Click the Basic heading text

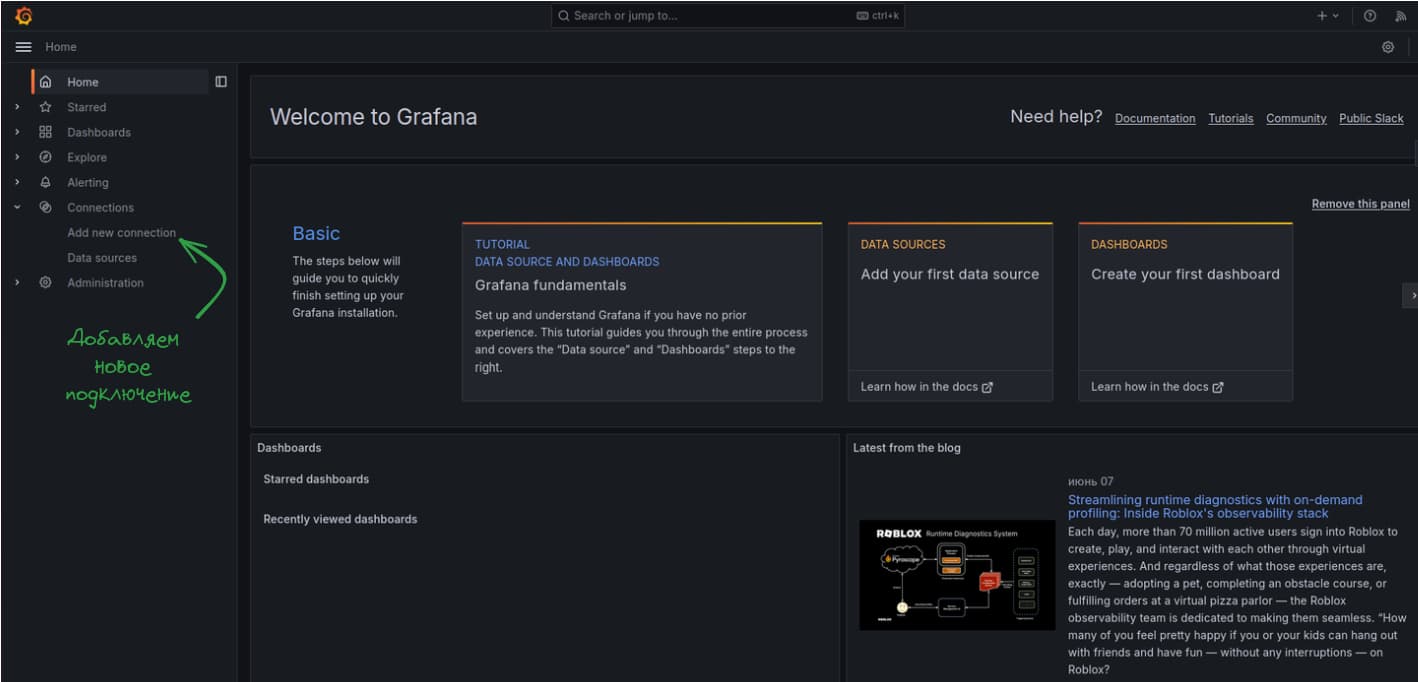316,233
